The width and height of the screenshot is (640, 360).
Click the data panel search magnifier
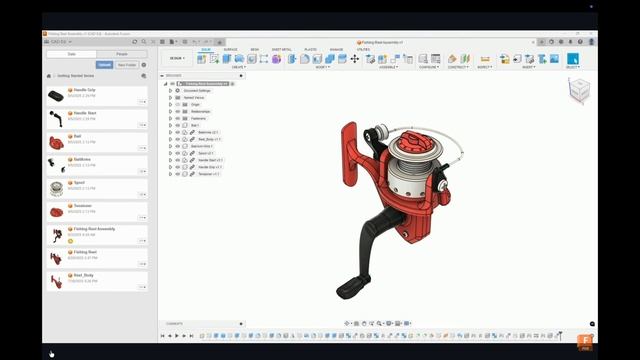click(144, 42)
